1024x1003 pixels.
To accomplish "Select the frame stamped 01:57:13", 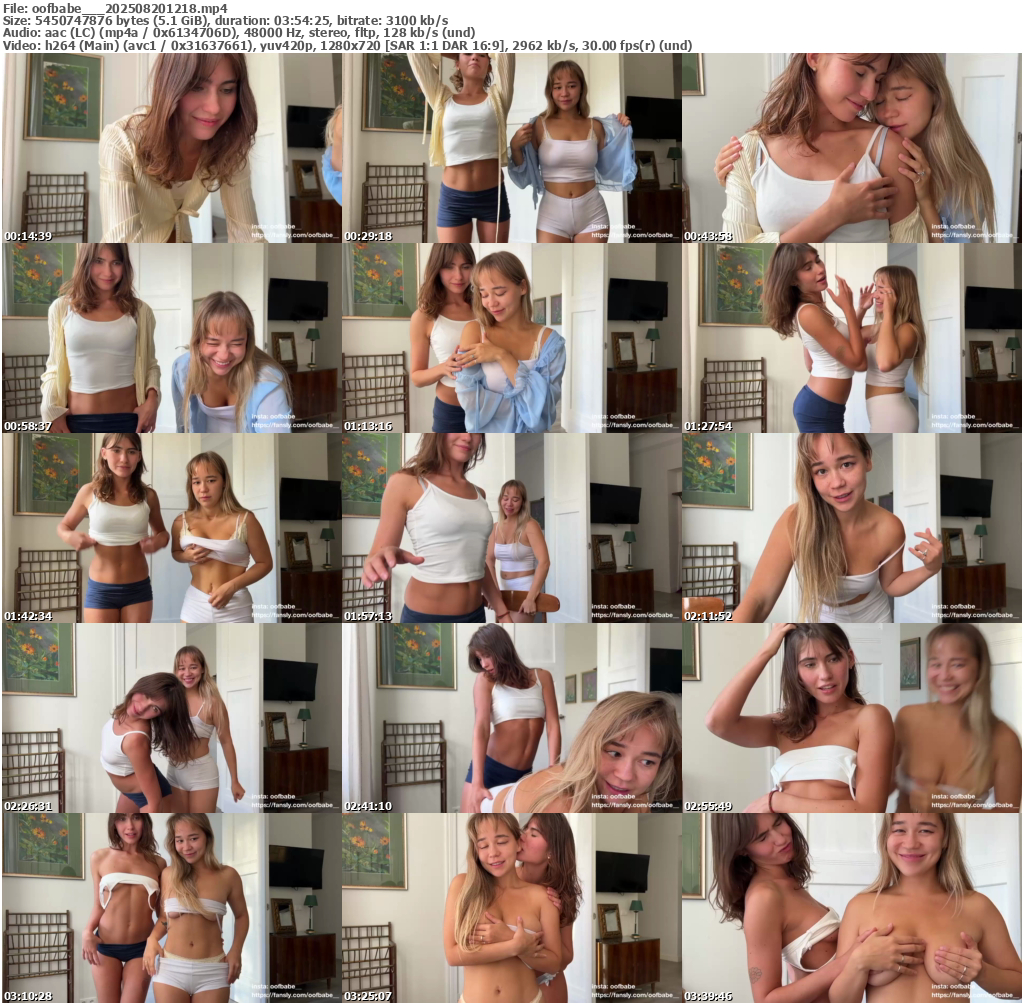I will click(511, 528).
